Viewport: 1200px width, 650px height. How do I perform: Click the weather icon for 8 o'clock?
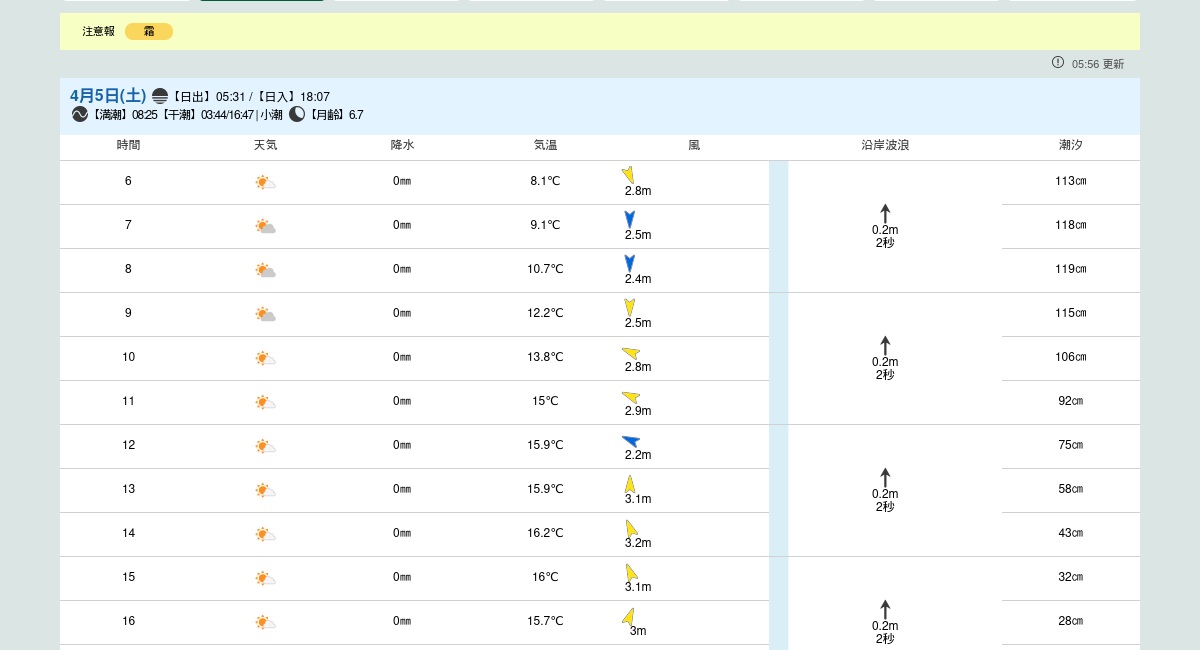[x=265, y=270]
